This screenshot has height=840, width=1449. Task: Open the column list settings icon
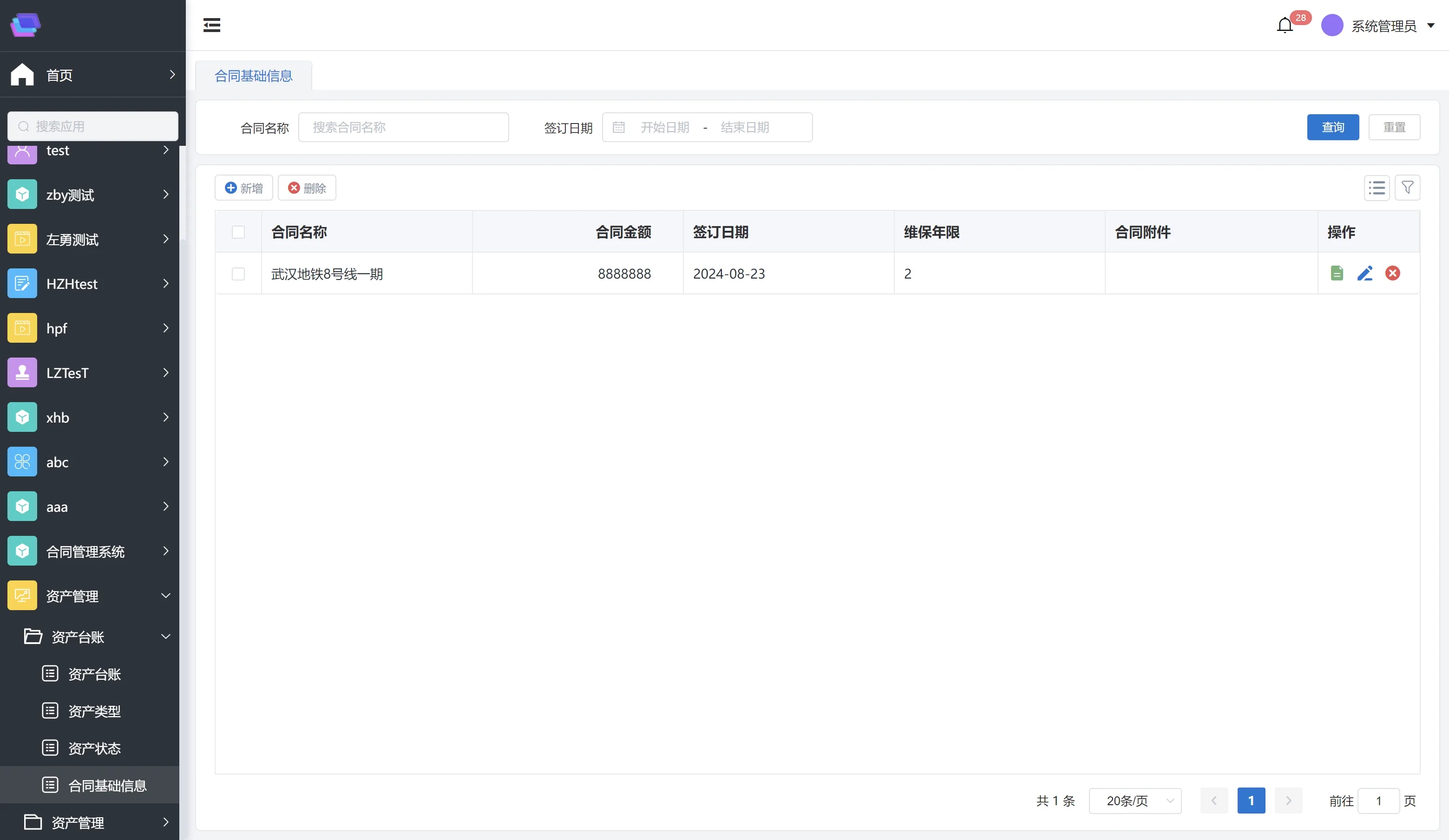tap(1377, 188)
